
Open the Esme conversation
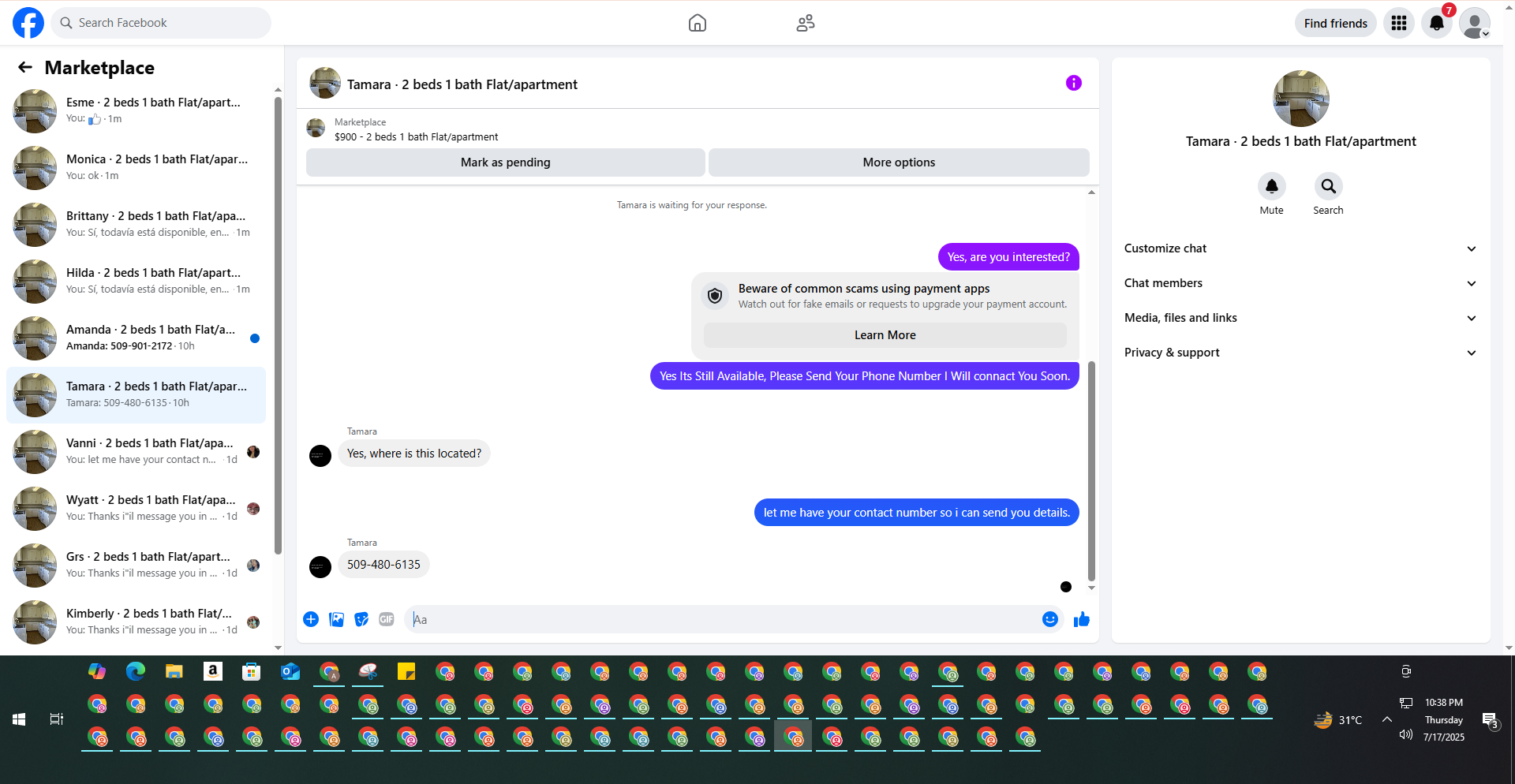click(137, 111)
